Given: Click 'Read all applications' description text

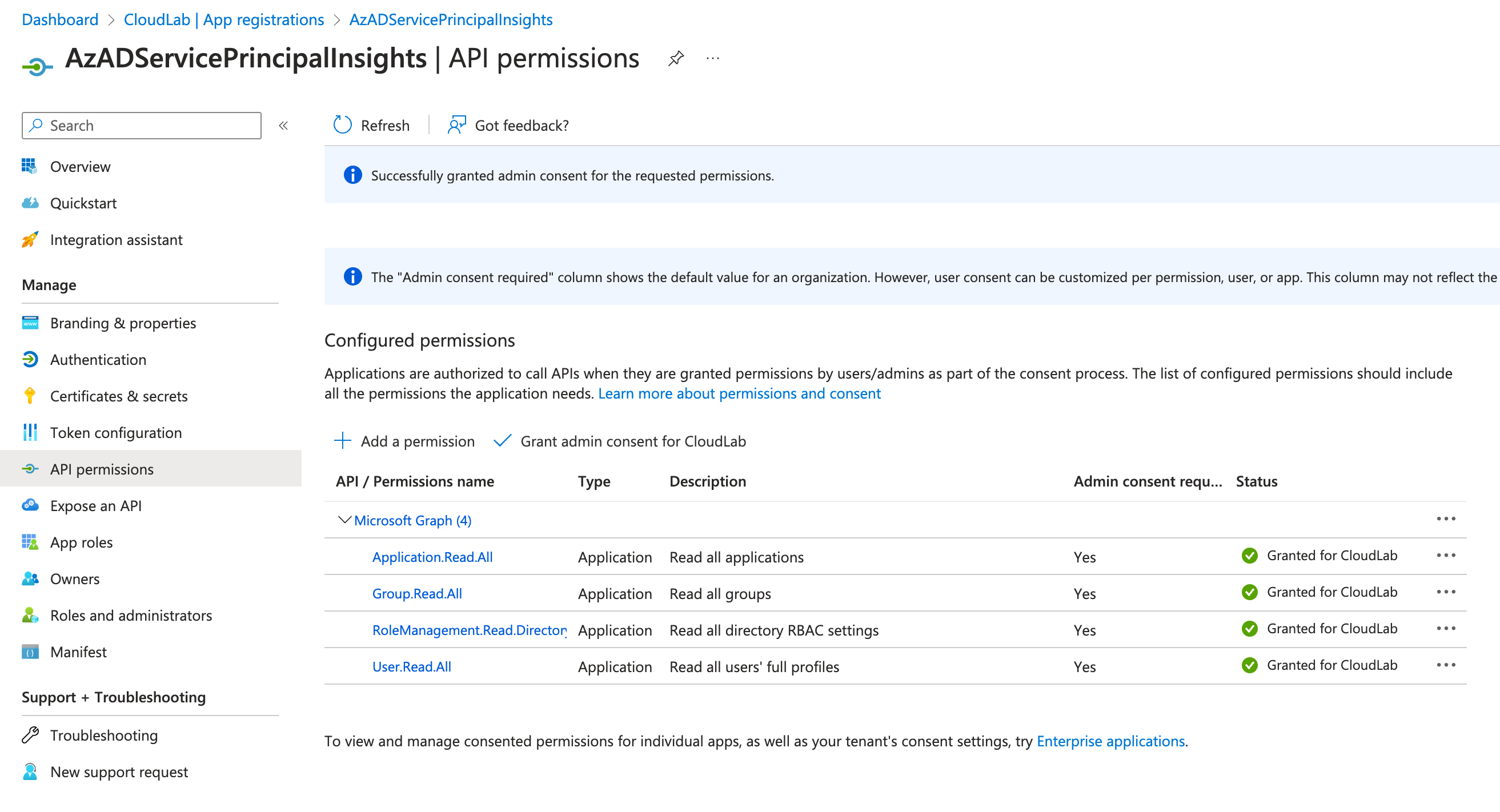Looking at the screenshot, I should pyautogui.click(x=736, y=557).
